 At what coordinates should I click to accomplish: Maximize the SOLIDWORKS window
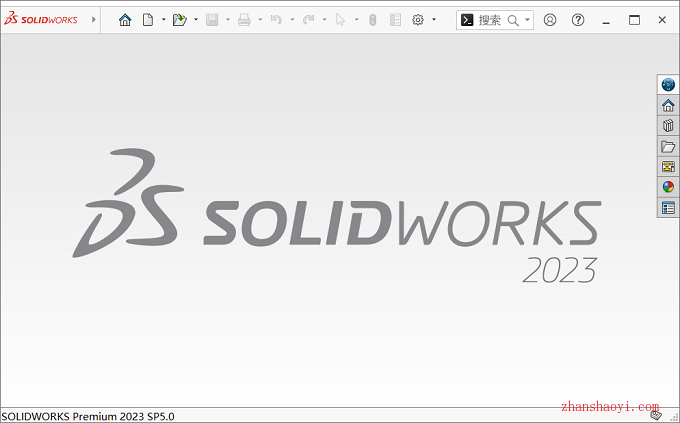(634, 20)
